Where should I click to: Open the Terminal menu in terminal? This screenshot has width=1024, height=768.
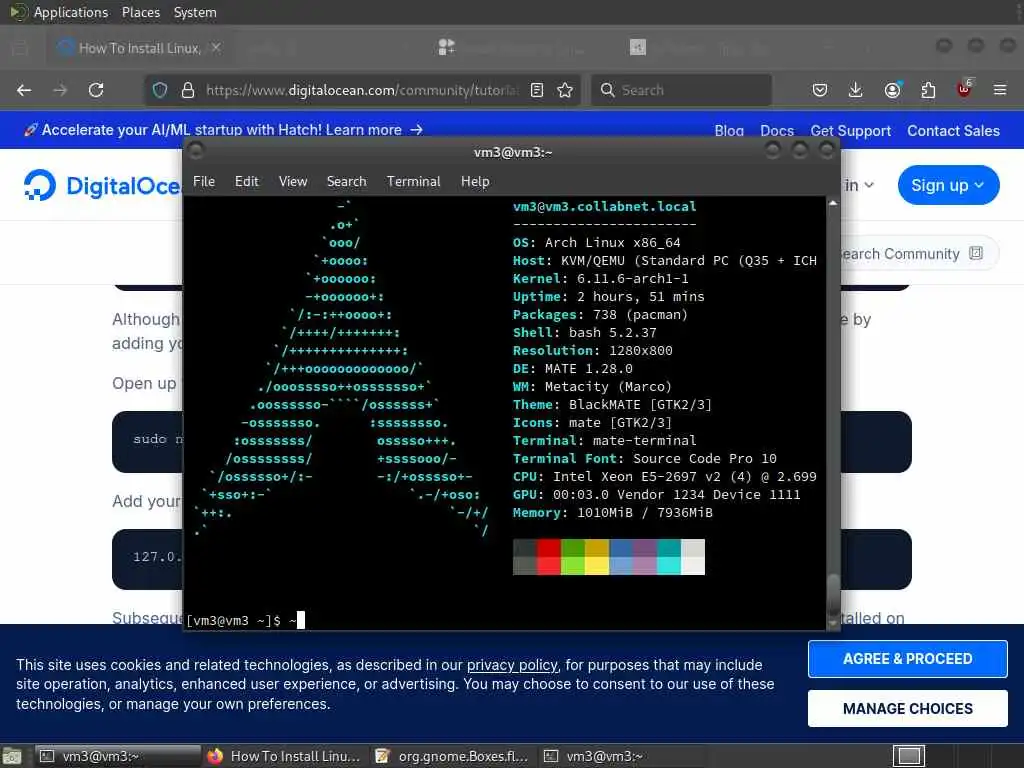(413, 182)
